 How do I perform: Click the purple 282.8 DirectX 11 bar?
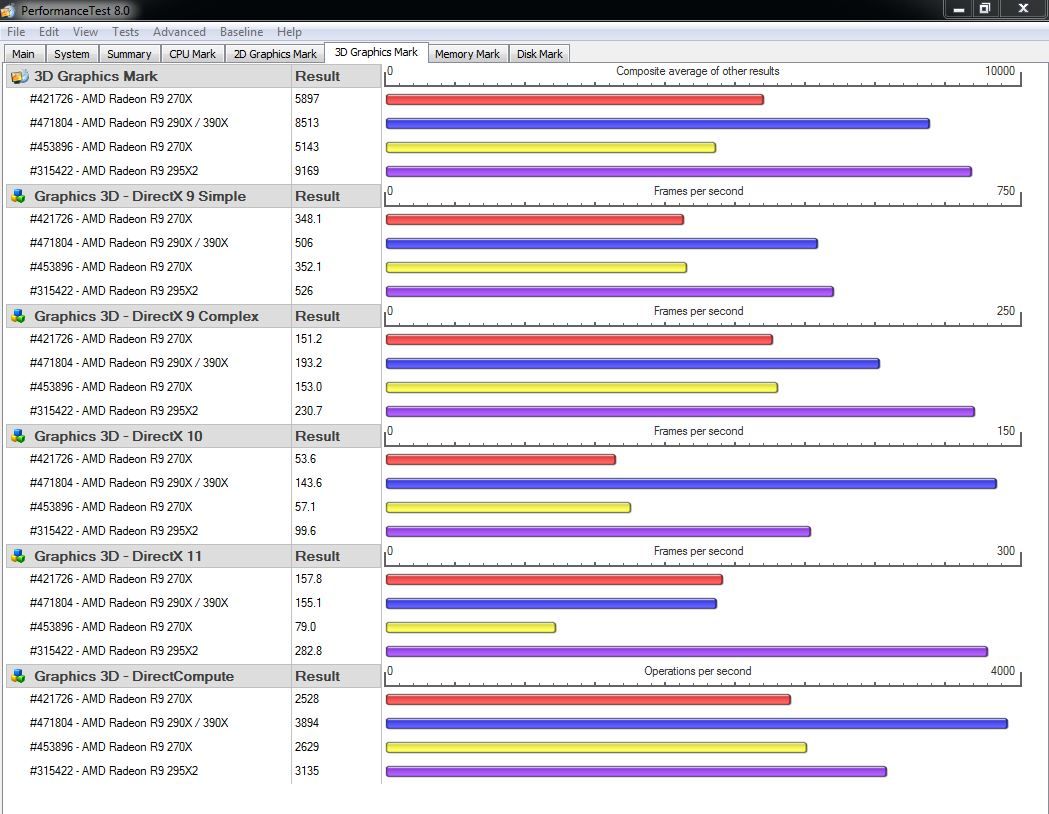tap(686, 651)
